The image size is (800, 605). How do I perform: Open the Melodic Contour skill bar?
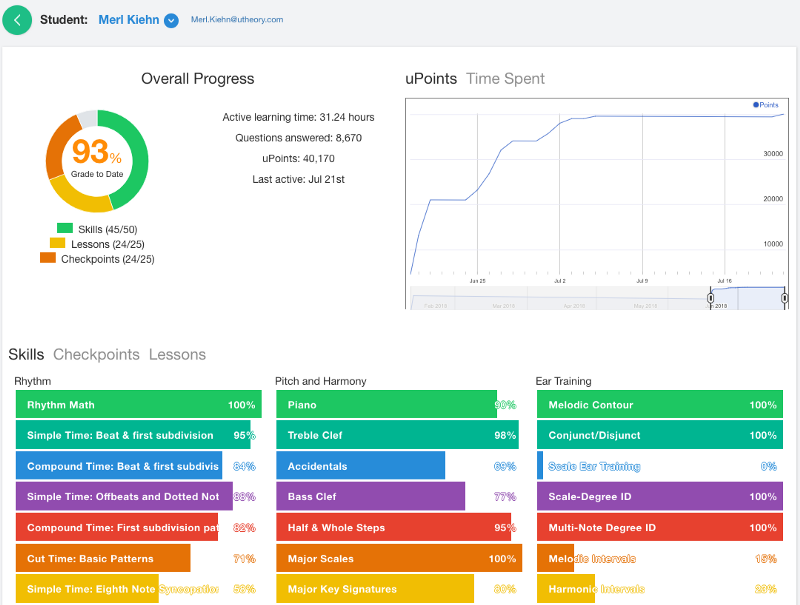660,405
